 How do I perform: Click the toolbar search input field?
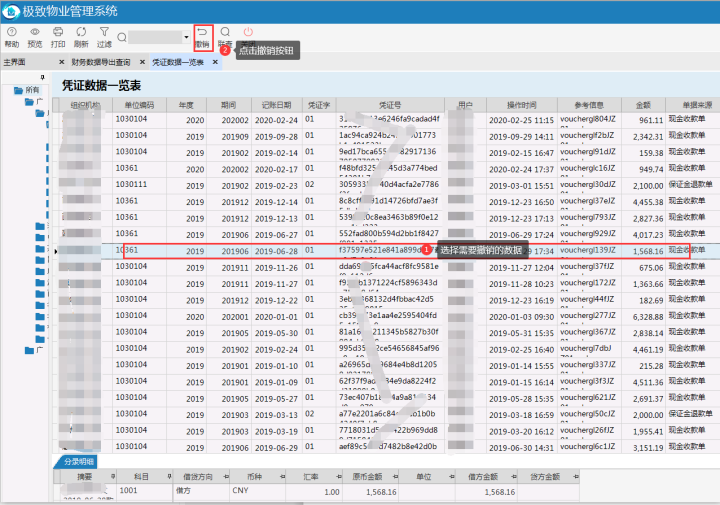coord(155,37)
